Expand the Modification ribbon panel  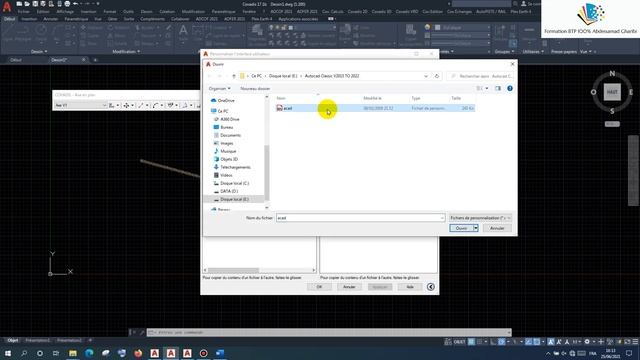click(126, 52)
